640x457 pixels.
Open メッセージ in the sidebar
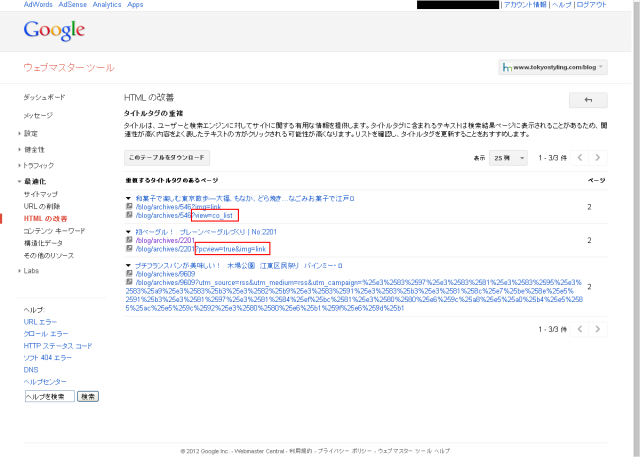pyautogui.click(x=38, y=115)
